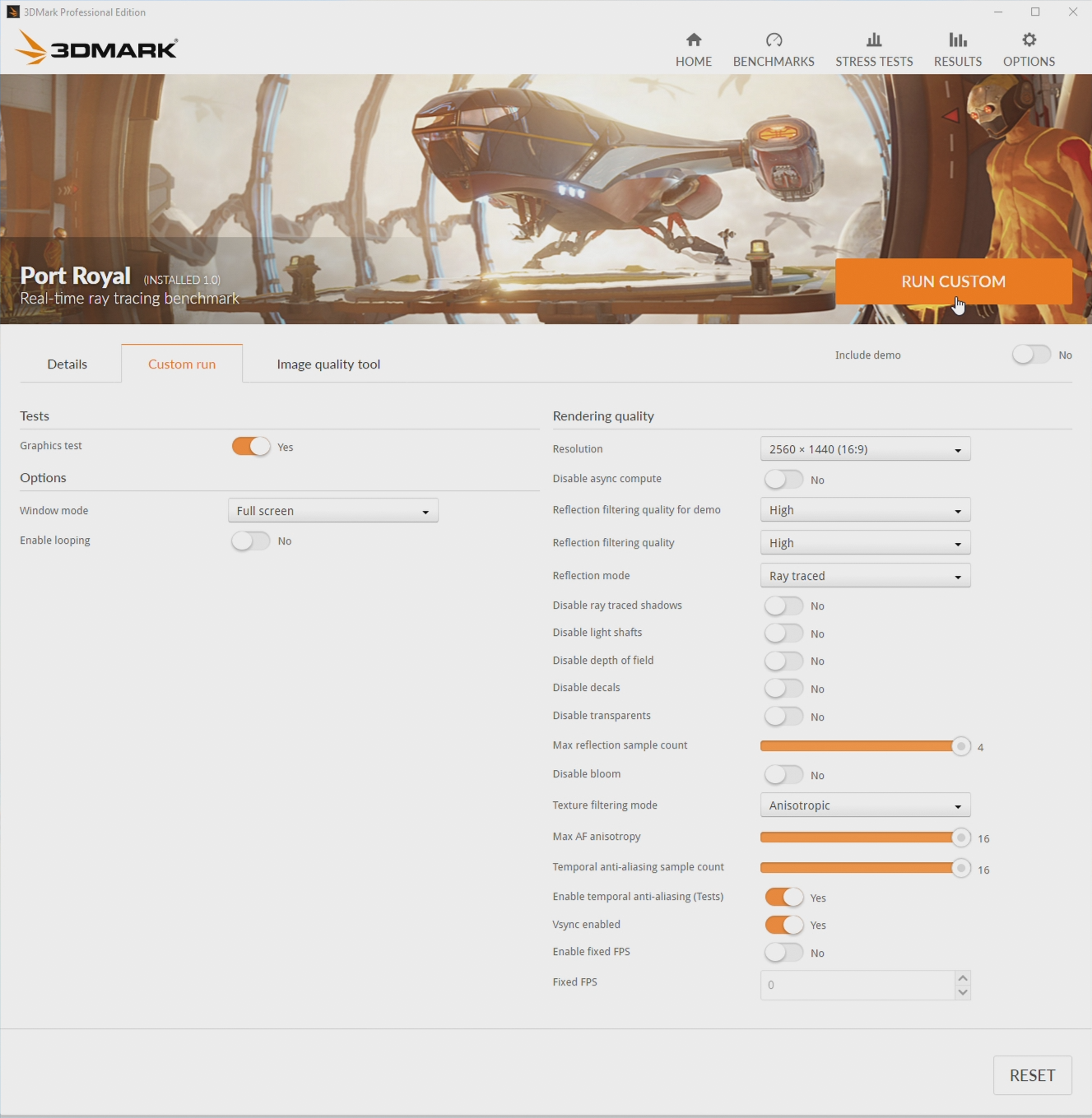Adjust Max reflection sample count slider handle

(x=961, y=746)
